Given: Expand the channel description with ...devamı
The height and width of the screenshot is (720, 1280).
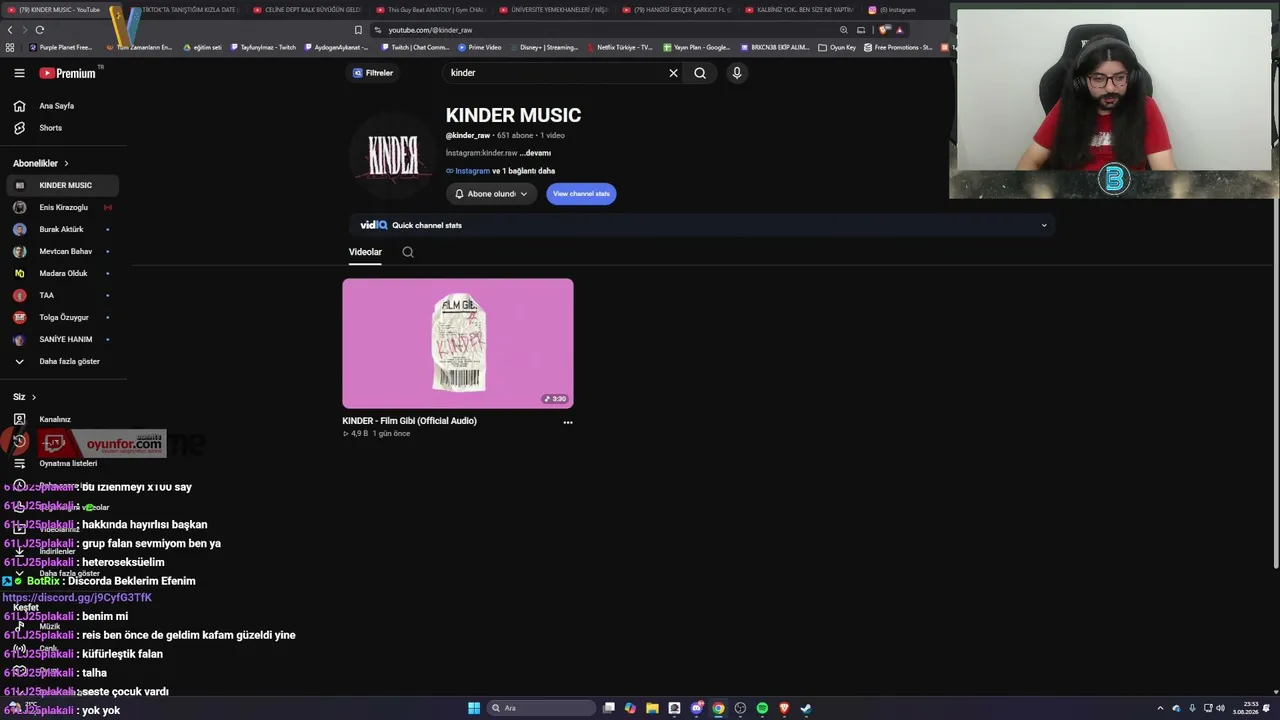Looking at the screenshot, I should pos(536,153).
